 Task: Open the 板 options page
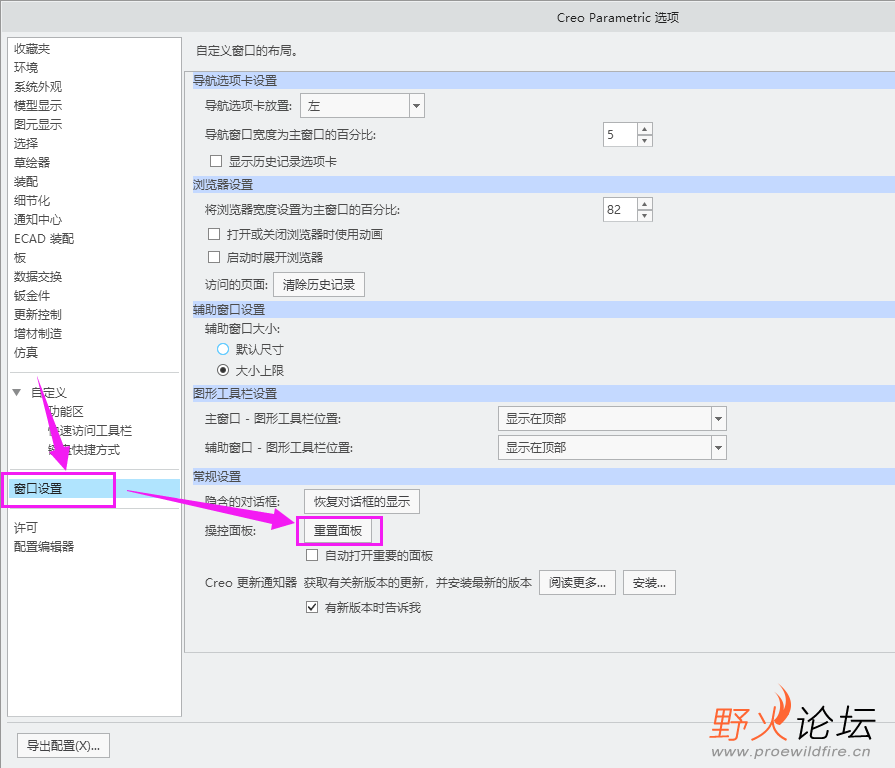click(20, 258)
